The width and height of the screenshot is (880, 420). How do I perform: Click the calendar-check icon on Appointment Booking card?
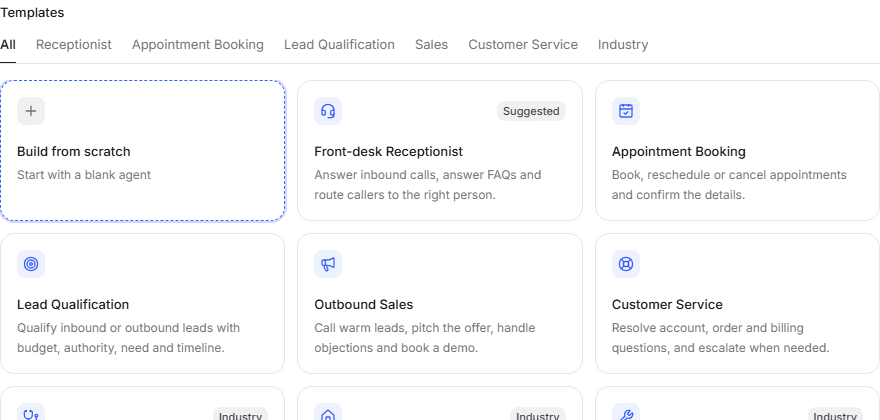tap(626, 111)
